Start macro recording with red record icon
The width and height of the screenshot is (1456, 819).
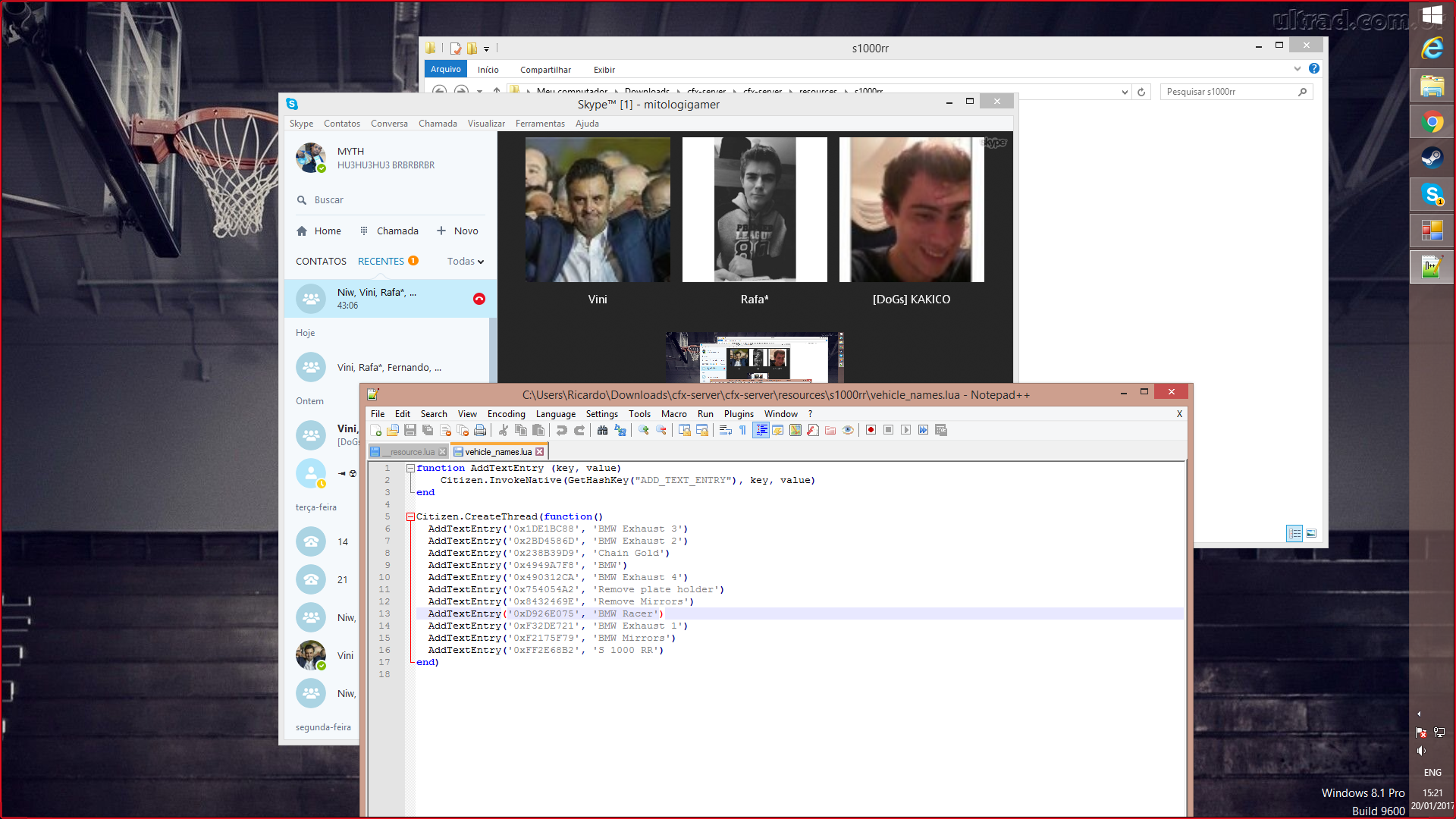[871, 430]
